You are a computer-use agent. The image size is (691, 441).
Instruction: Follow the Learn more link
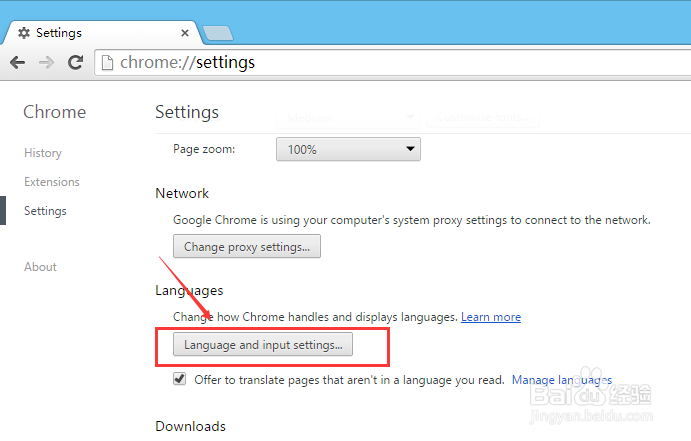pos(491,317)
